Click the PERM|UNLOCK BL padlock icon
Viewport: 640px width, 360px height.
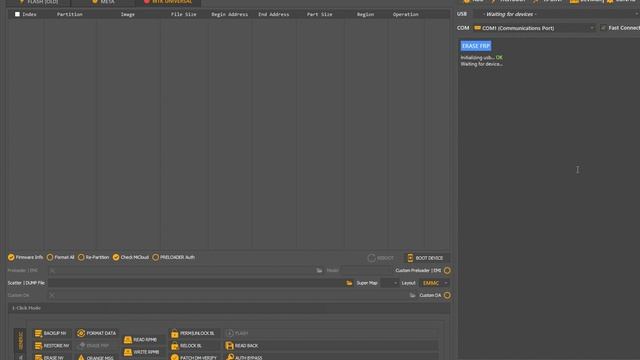[175, 333]
